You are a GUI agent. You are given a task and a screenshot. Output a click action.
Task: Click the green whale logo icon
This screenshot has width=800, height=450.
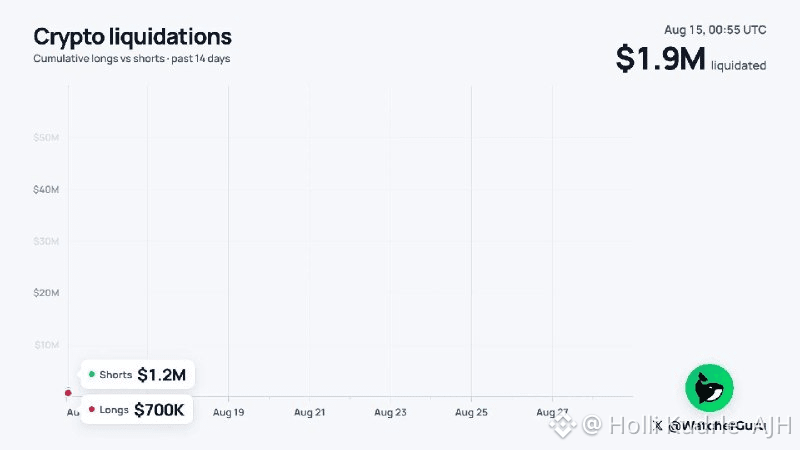tap(709, 388)
